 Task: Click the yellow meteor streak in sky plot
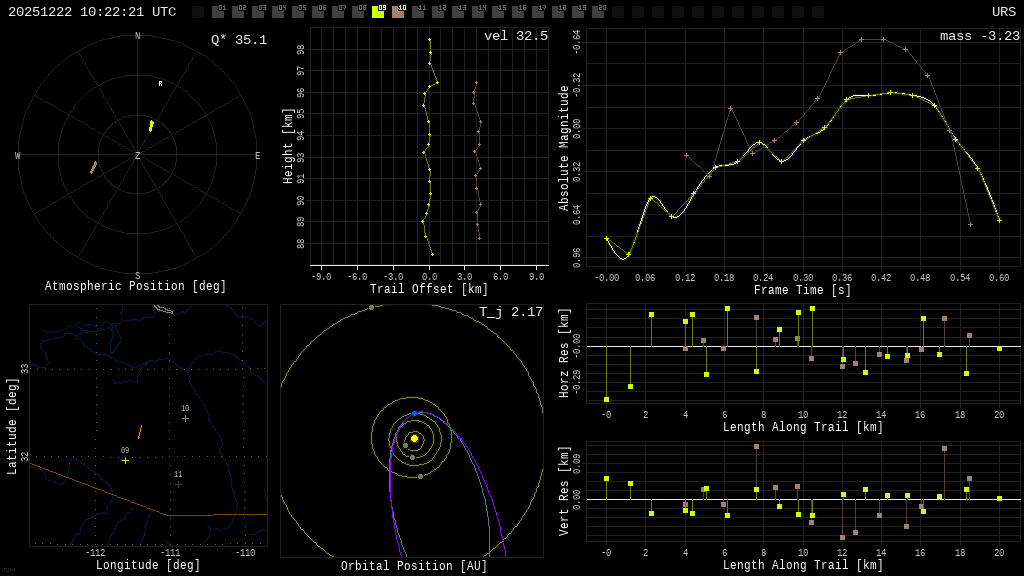tap(152, 125)
